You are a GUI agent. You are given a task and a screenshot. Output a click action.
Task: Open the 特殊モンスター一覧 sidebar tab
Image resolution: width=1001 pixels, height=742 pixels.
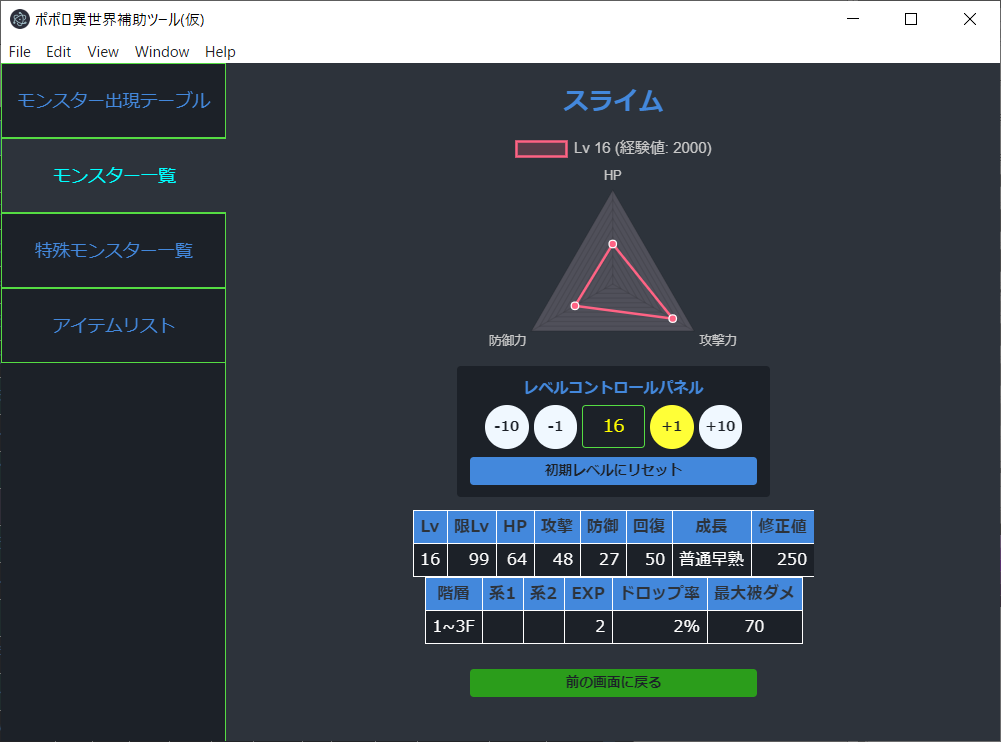point(114,250)
